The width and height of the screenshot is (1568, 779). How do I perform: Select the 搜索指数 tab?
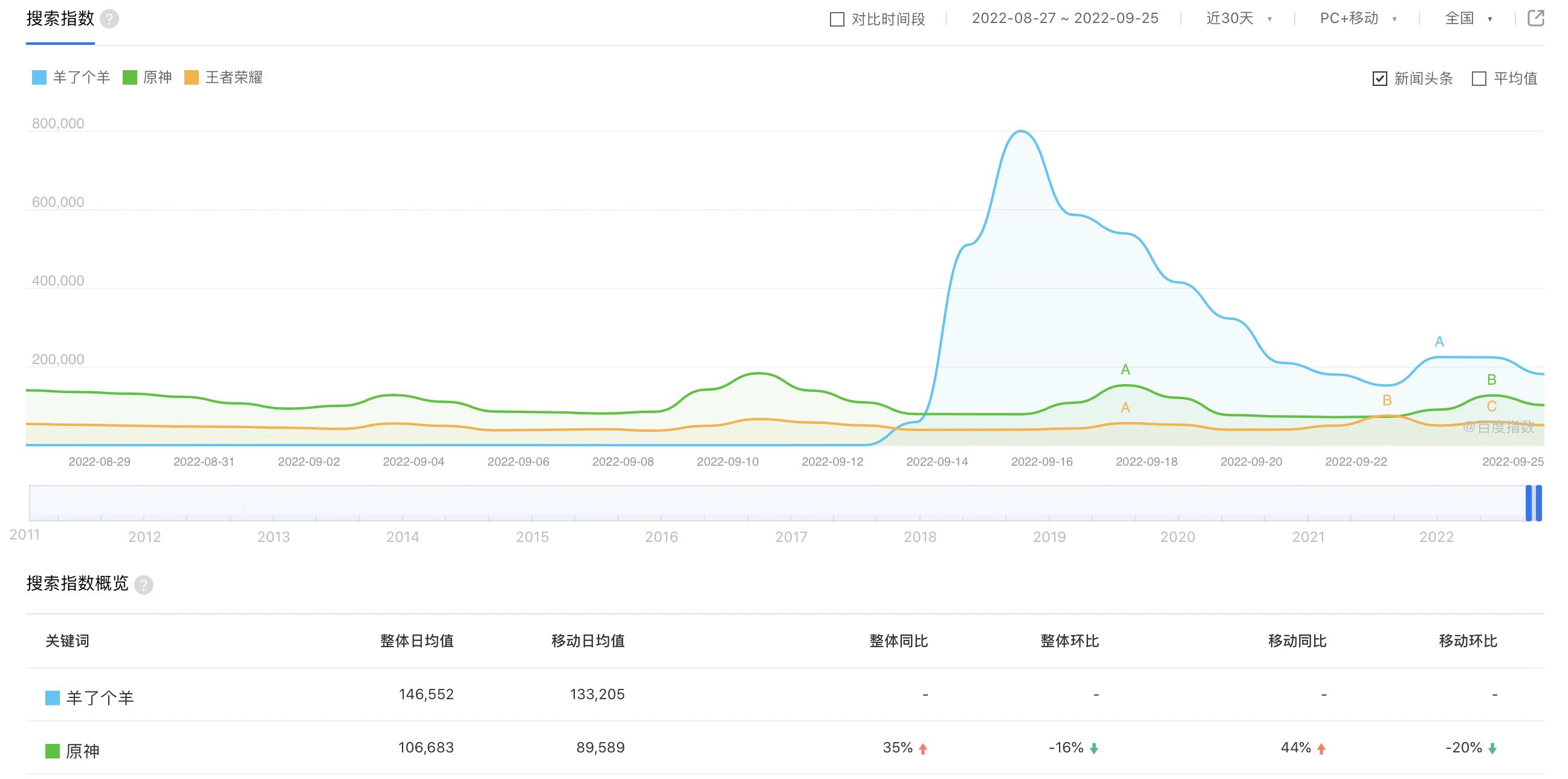pos(60,19)
